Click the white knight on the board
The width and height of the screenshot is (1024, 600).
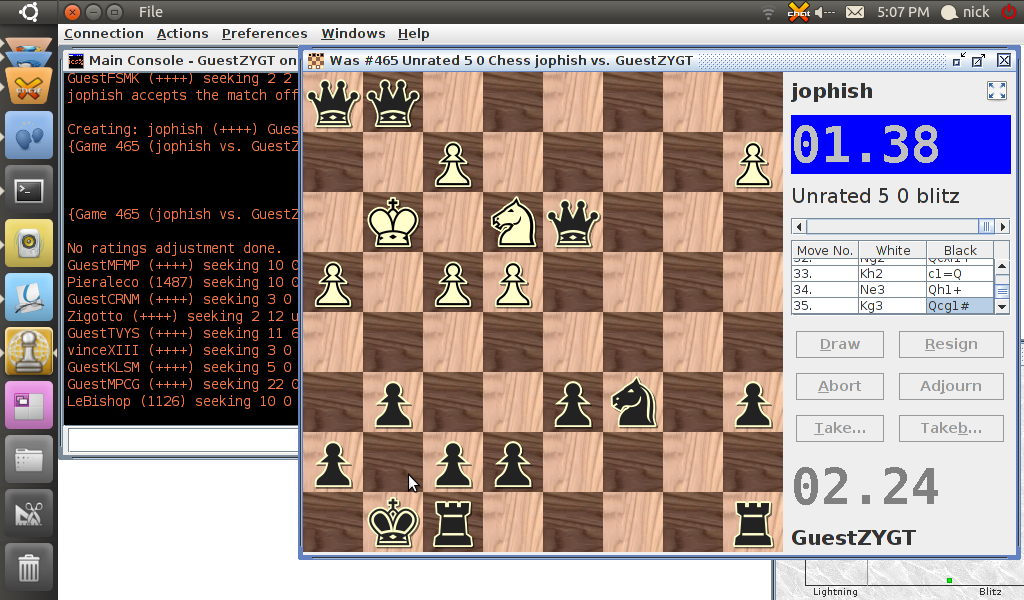pos(512,222)
